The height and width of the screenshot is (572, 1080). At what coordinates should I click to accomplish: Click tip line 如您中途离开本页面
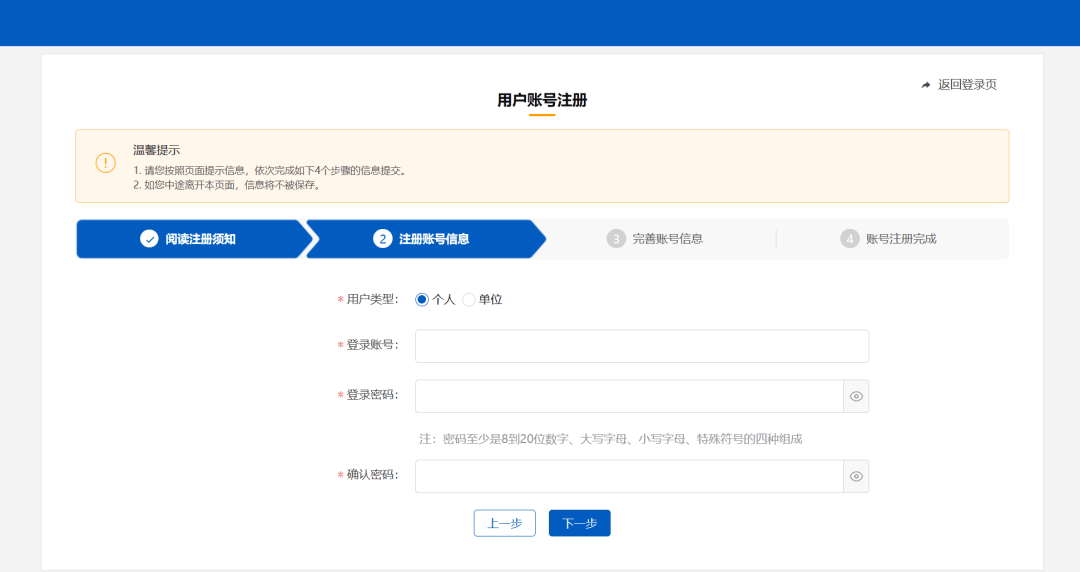coord(228,185)
